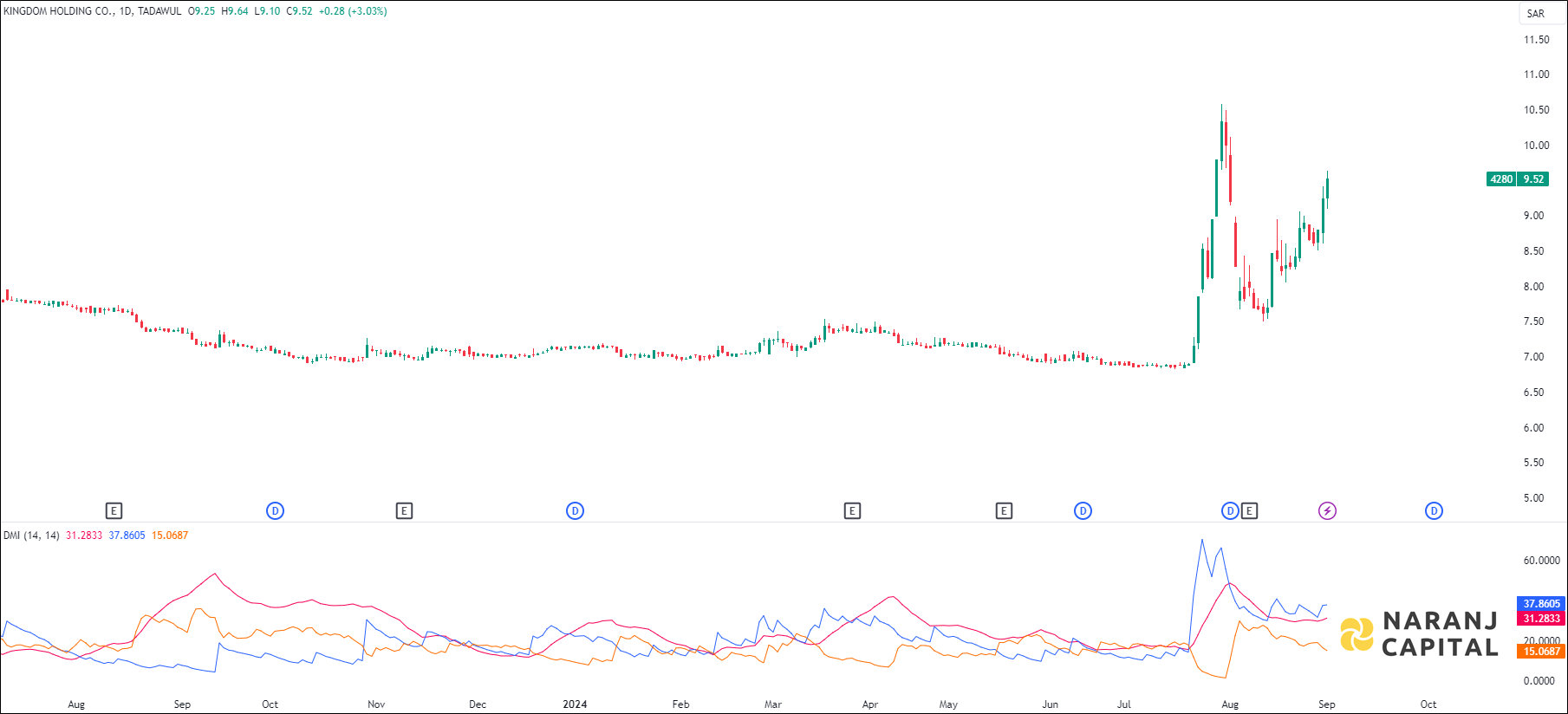The image size is (1568, 714).
Task: Click the orange 15.0687 tag on the DMI scale
Action: click(1541, 652)
